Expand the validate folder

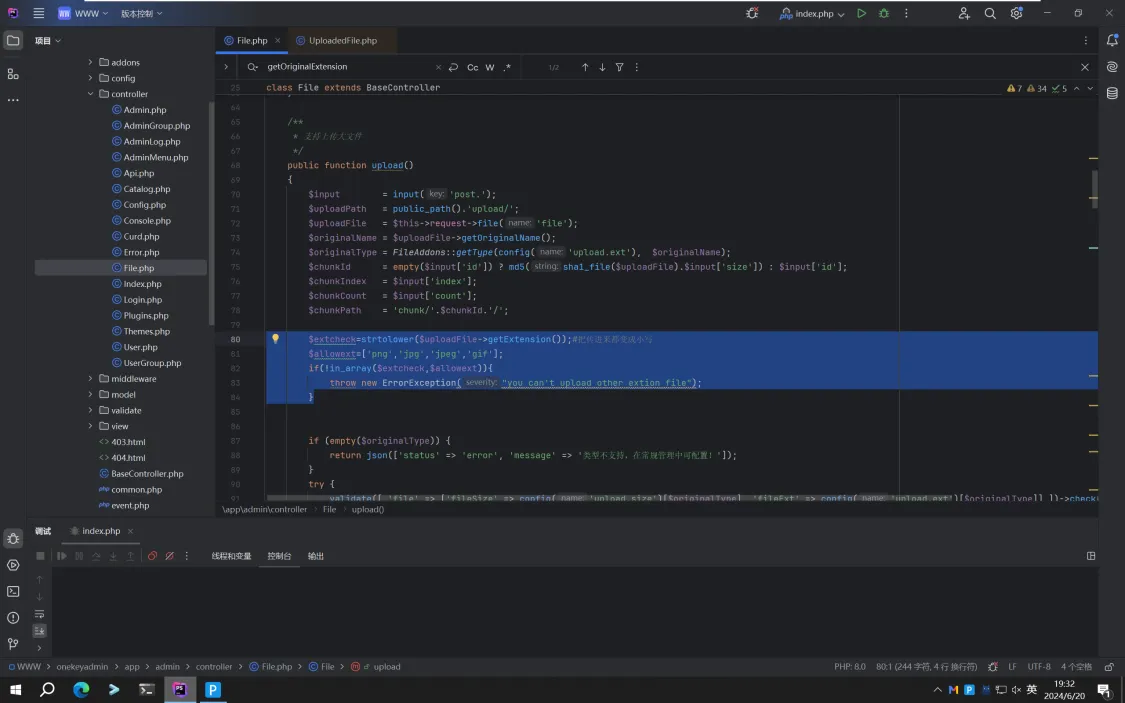(90, 410)
